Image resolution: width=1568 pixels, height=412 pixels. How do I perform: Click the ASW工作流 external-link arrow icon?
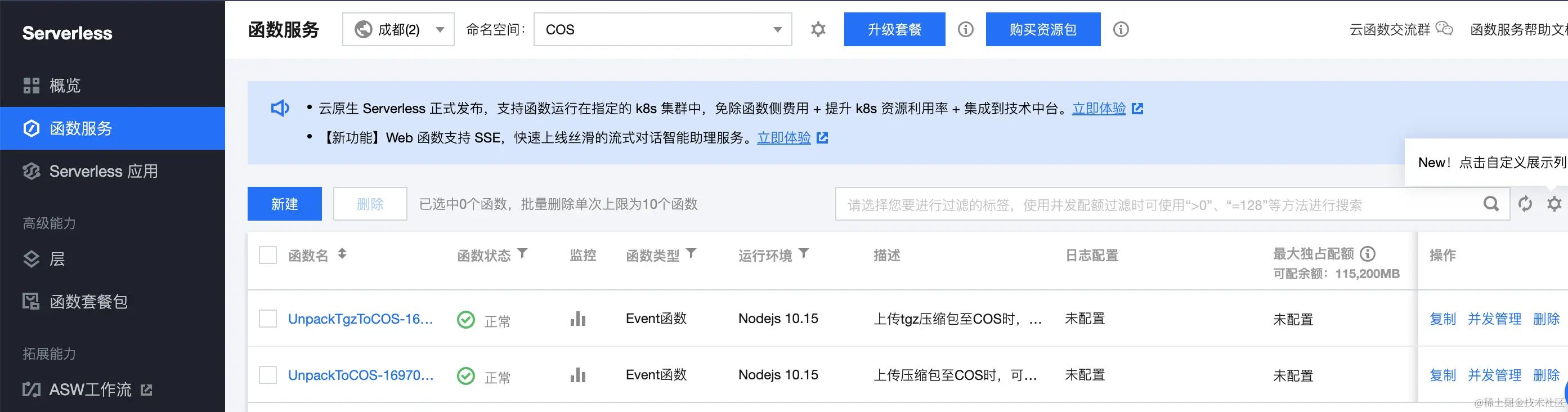147,390
